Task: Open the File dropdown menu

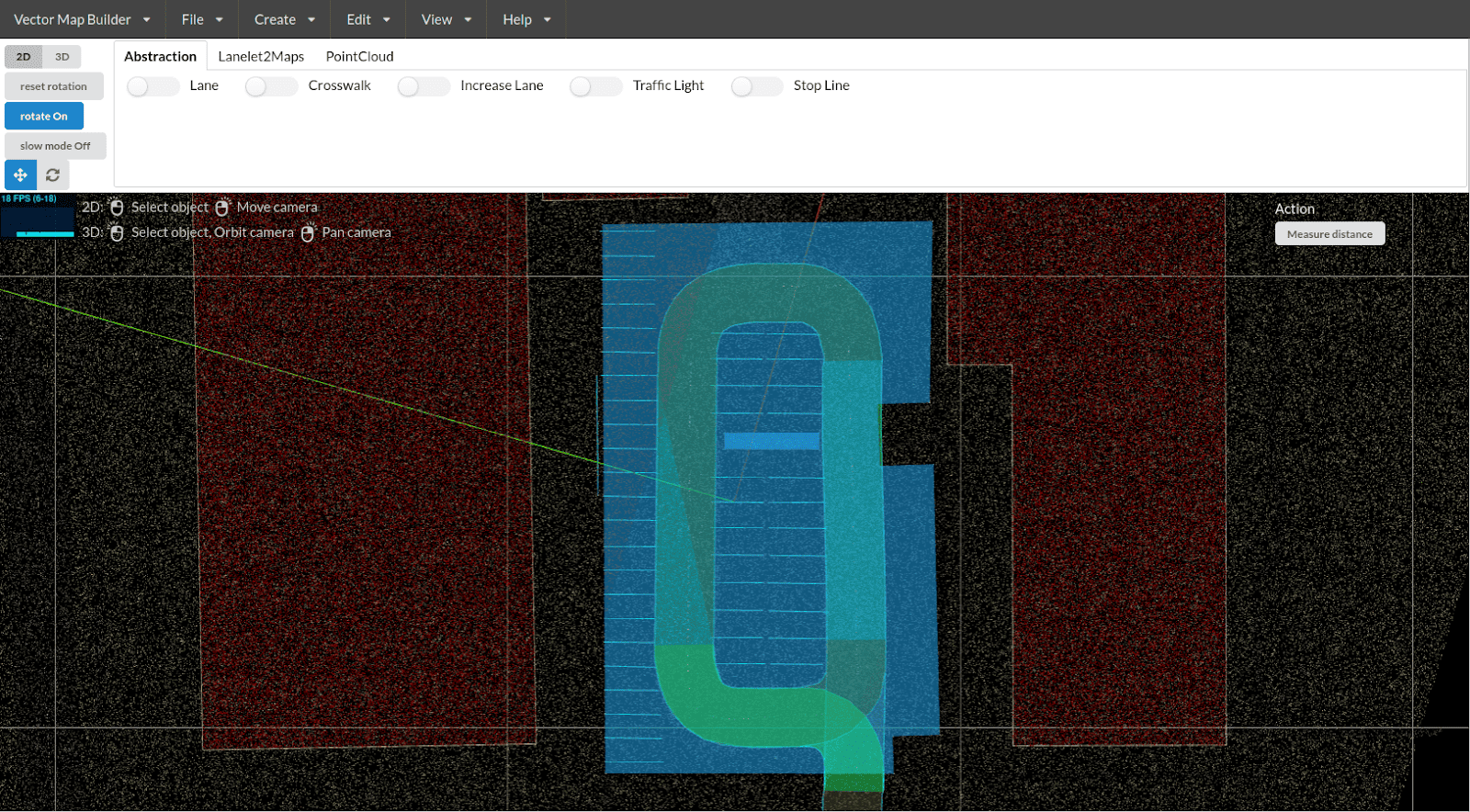Action: (x=202, y=19)
